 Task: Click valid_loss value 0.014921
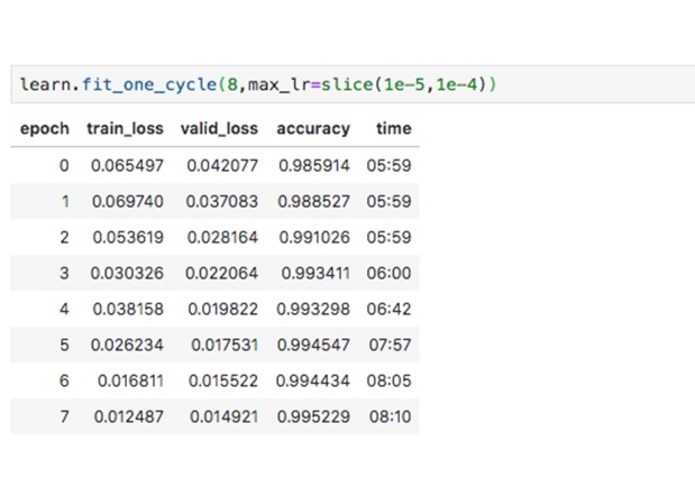224,417
